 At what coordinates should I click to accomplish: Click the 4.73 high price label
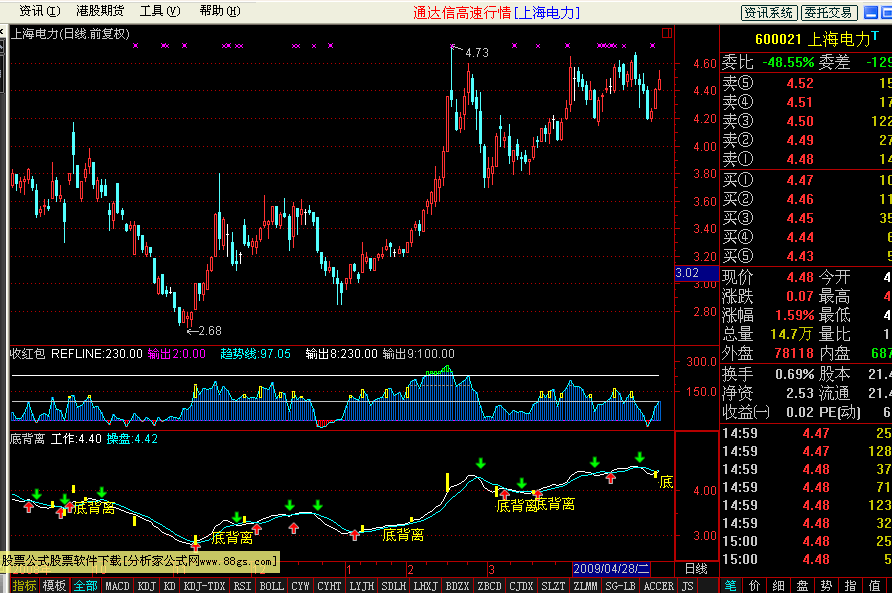coord(477,53)
